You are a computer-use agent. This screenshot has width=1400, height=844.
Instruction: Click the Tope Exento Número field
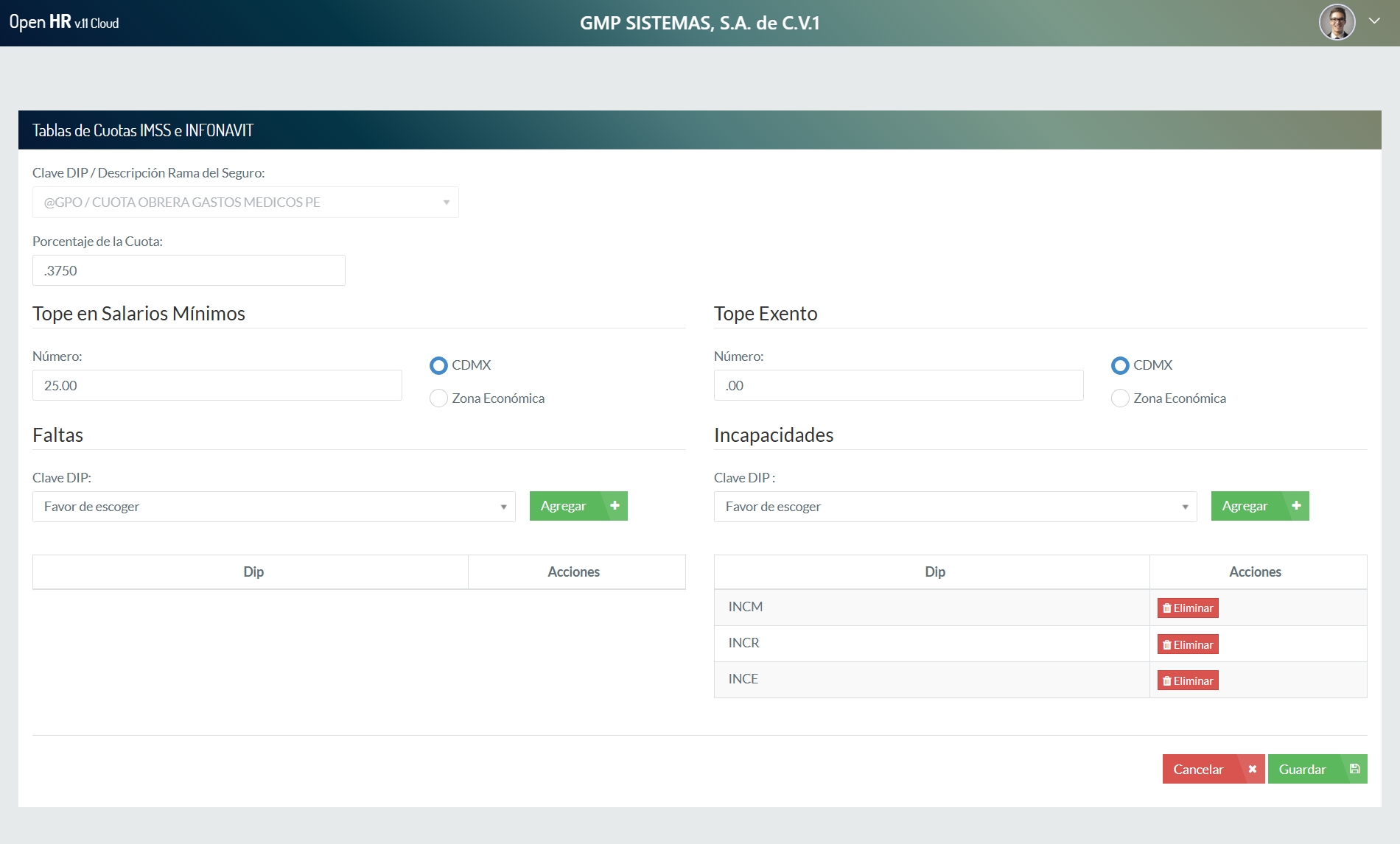898,385
